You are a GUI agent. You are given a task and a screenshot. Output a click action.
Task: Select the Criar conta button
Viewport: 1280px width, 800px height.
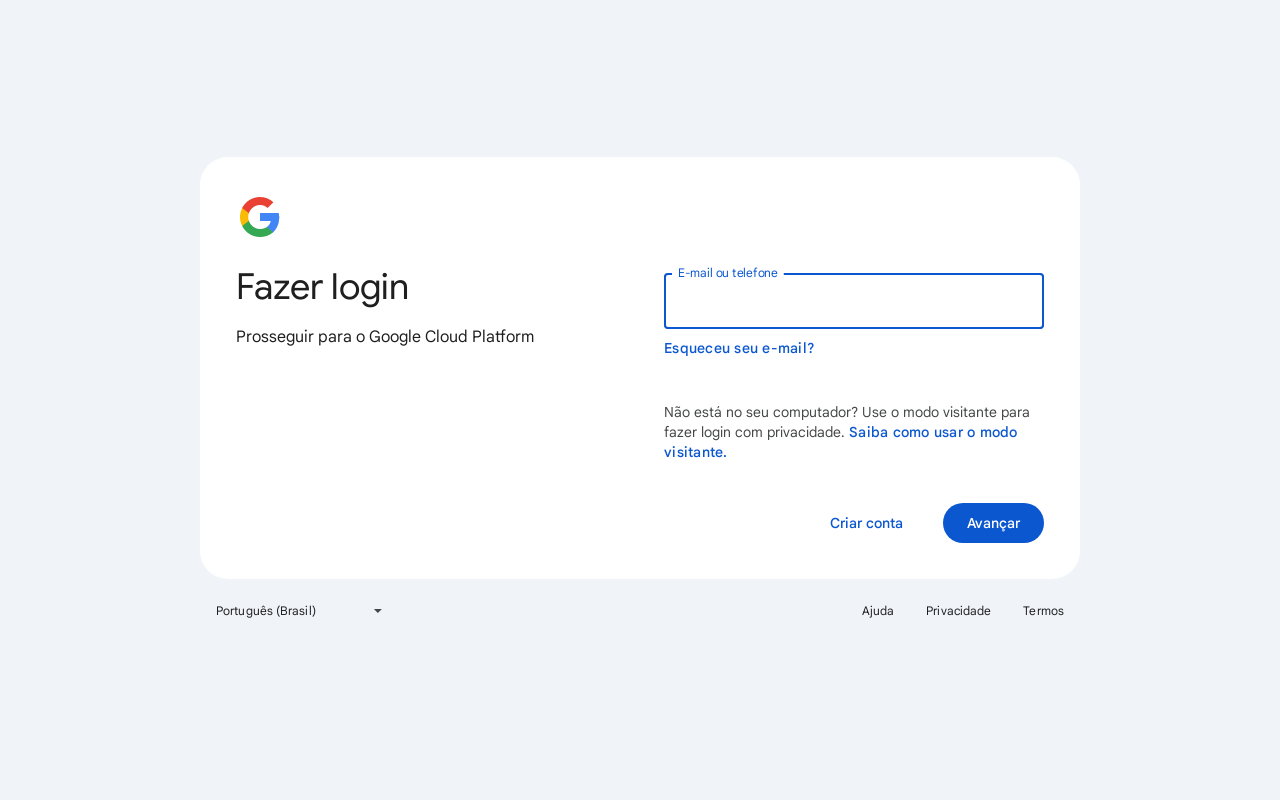pyautogui.click(x=866, y=523)
